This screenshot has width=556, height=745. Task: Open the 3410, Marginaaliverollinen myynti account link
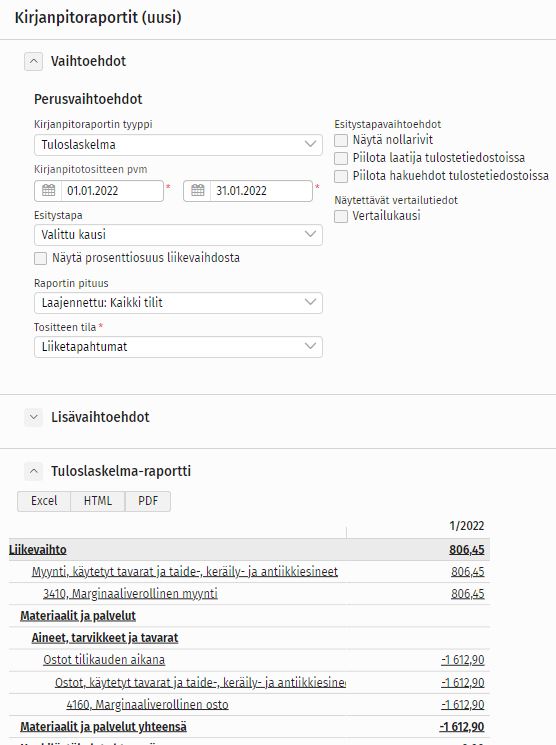click(x=130, y=593)
